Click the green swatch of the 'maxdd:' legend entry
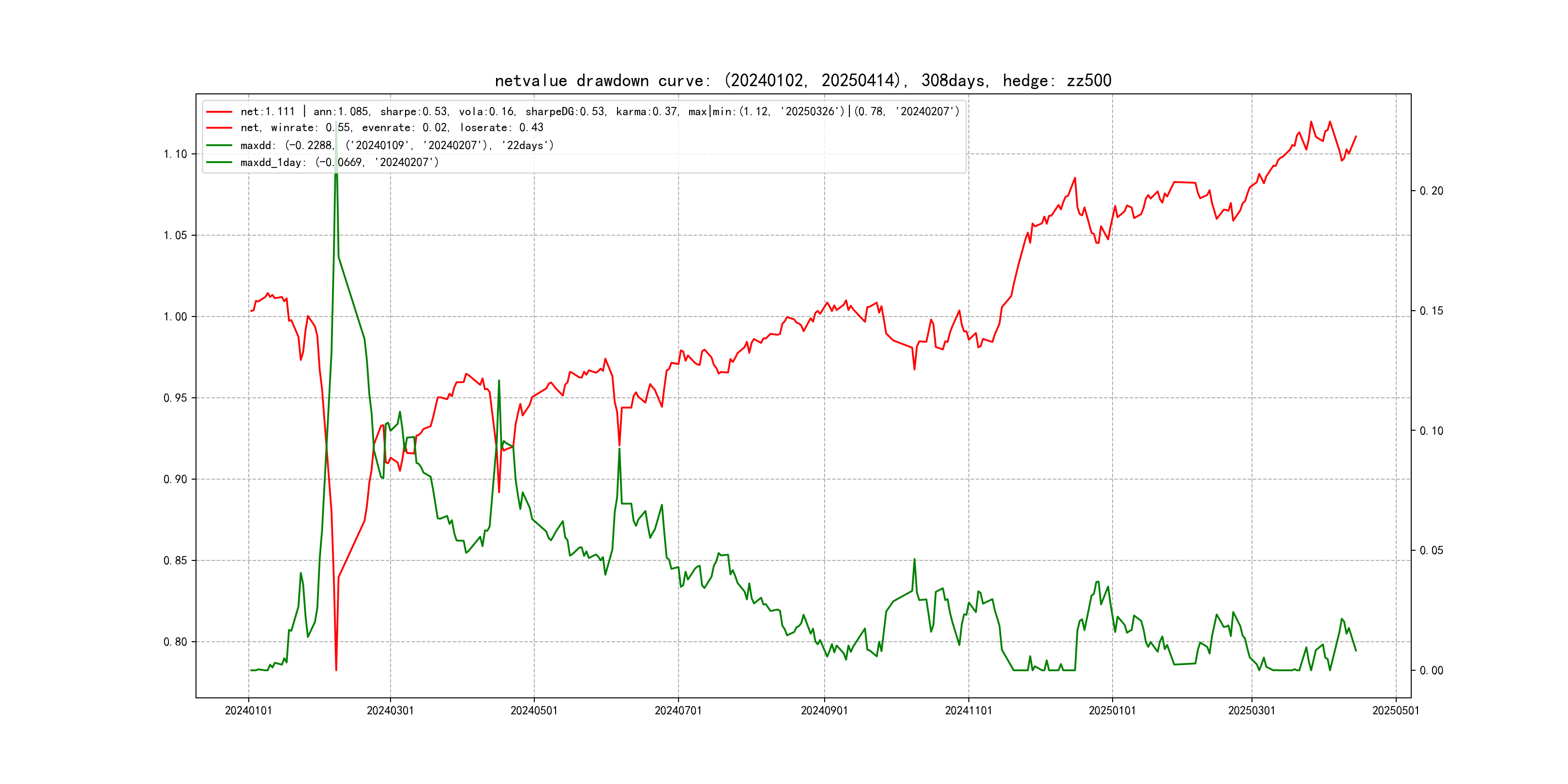This screenshot has width=1568, height=784. [219, 146]
